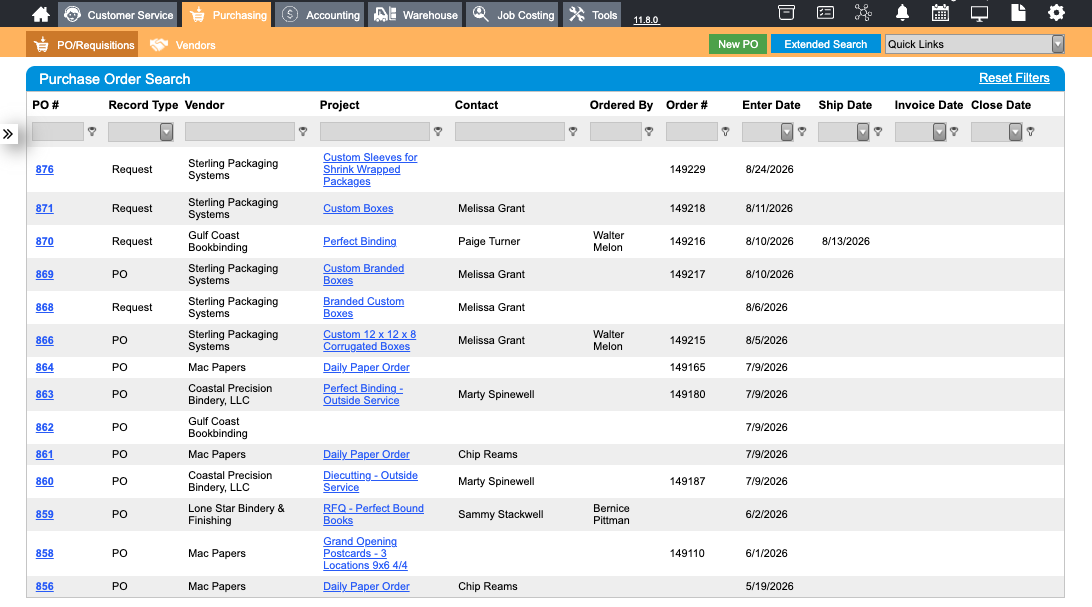The width and height of the screenshot is (1092, 607).
Task: Open the Customer Service menu
Action: click(x=118, y=15)
